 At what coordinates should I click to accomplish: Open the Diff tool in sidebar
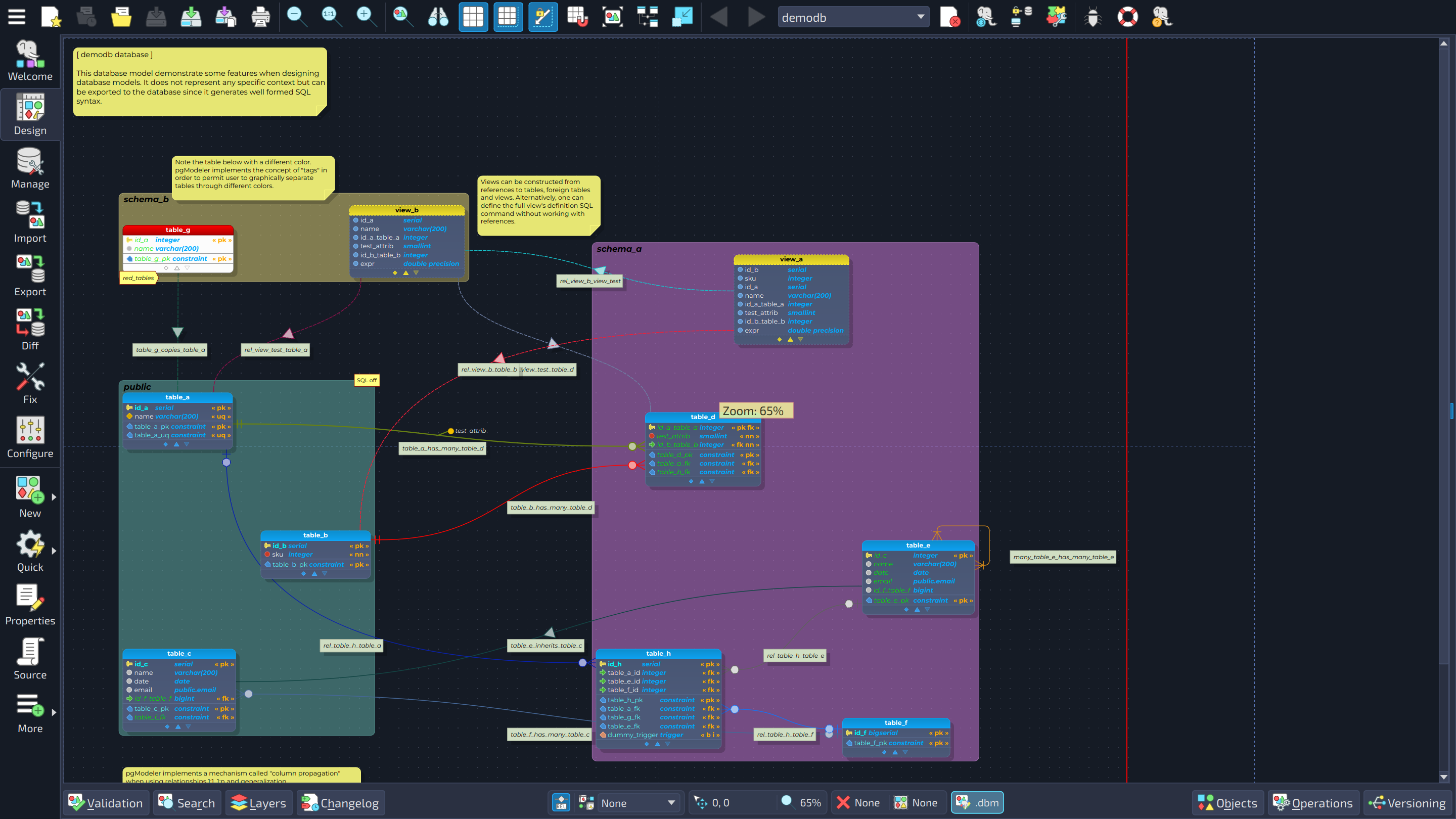click(30, 329)
